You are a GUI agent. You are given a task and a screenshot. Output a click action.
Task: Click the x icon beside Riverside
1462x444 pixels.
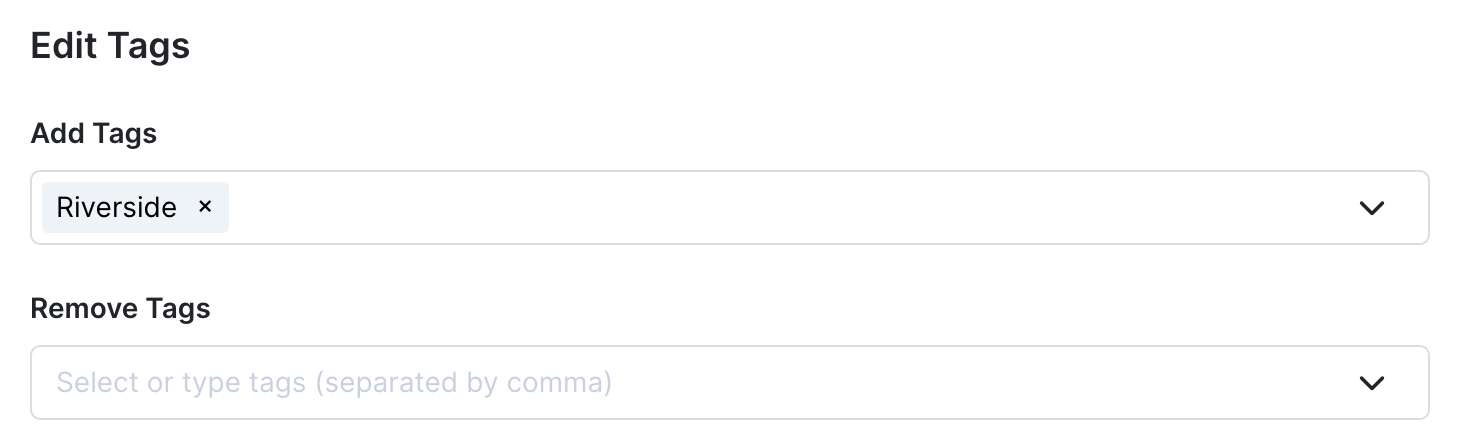click(205, 207)
